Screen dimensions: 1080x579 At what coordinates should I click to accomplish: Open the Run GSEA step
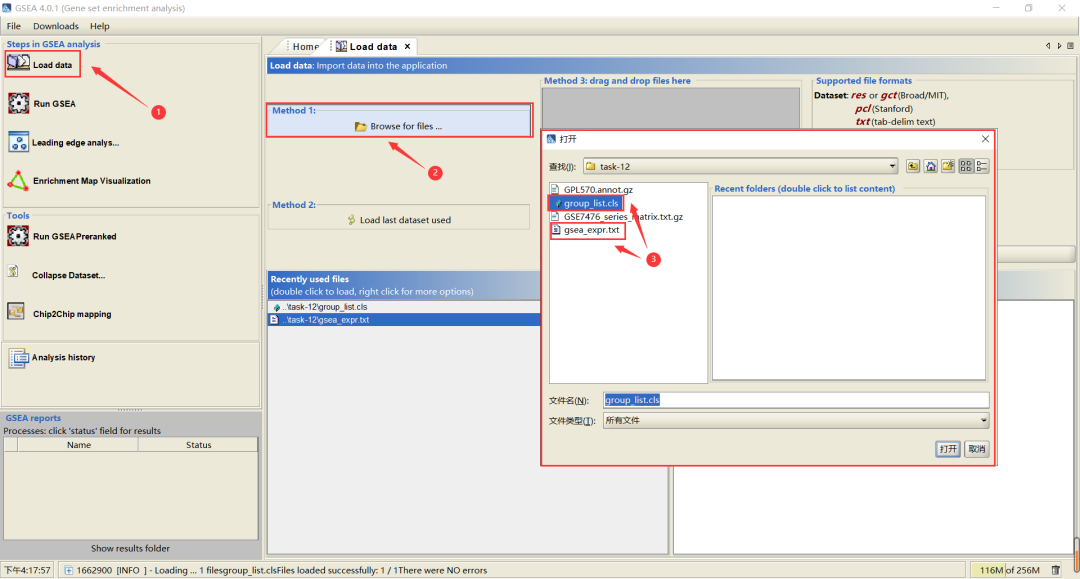(x=43, y=104)
